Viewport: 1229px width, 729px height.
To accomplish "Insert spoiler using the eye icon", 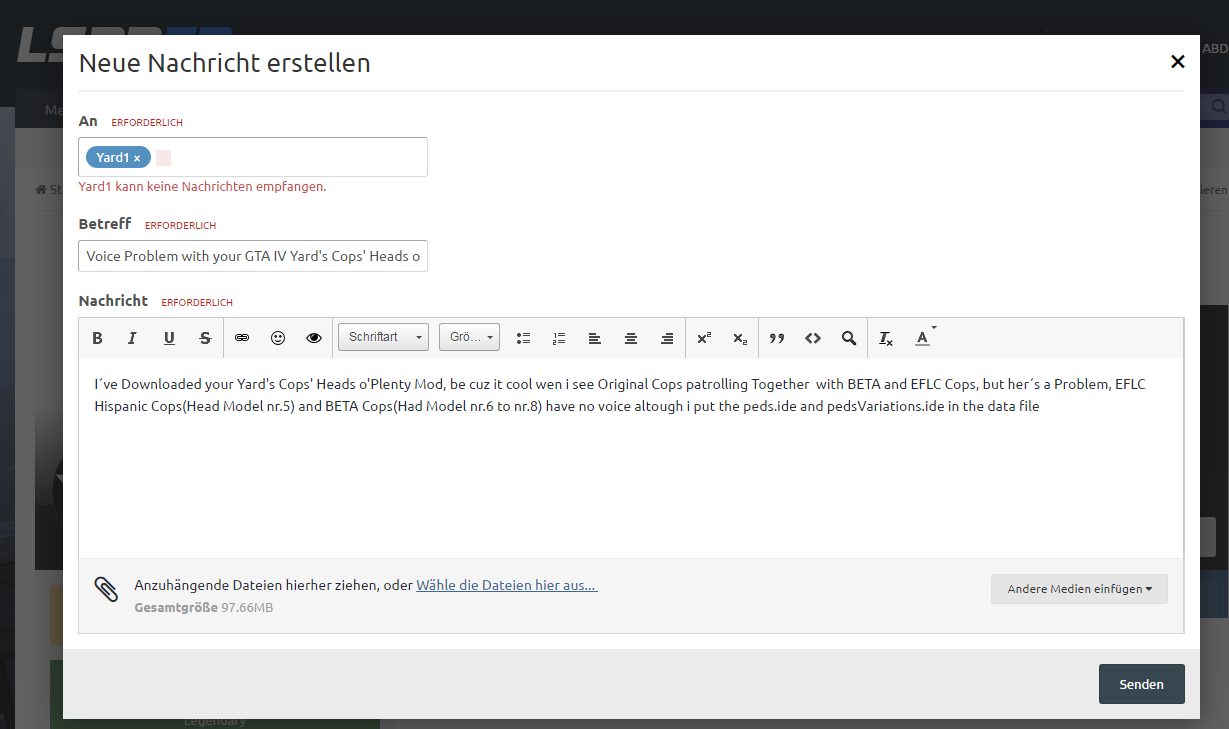I will coord(314,338).
